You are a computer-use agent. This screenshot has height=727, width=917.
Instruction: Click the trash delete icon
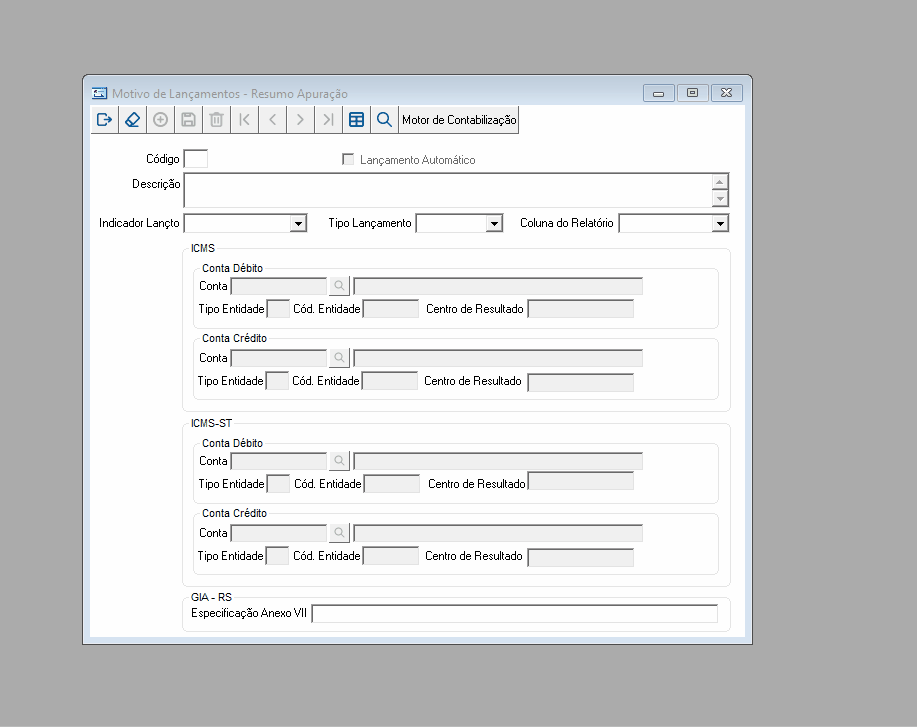click(216, 120)
